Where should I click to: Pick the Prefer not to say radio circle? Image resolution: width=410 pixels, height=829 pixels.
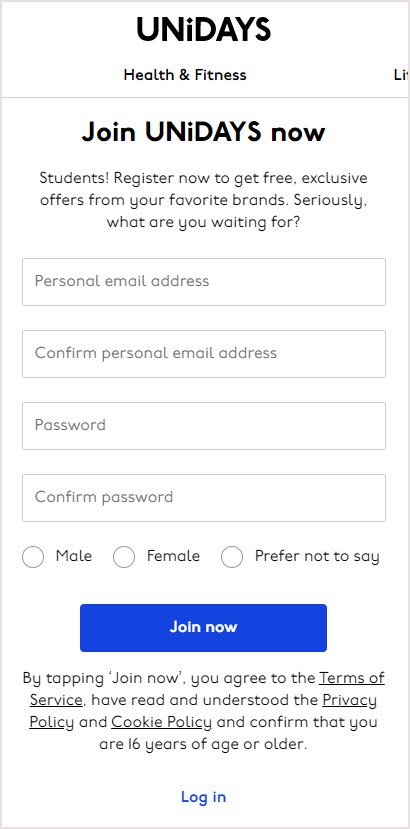click(x=232, y=557)
